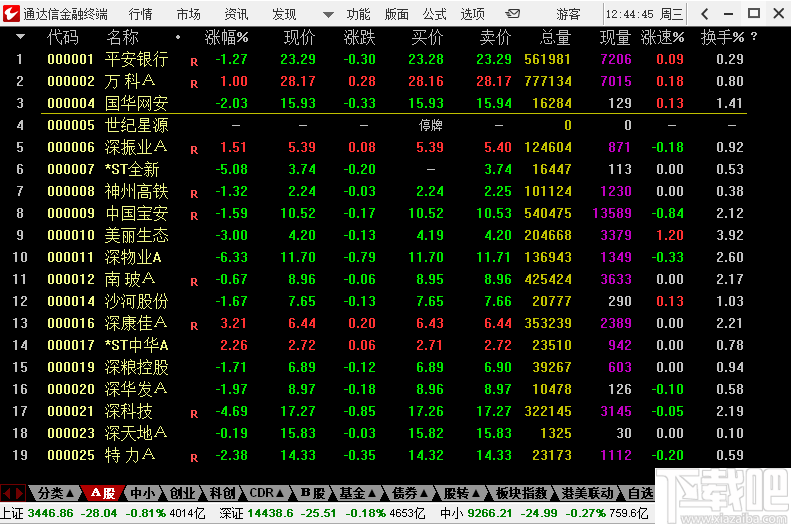The image size is (791, 524).
Task: Switch to the B股 tab
Action: pos(313,493)
